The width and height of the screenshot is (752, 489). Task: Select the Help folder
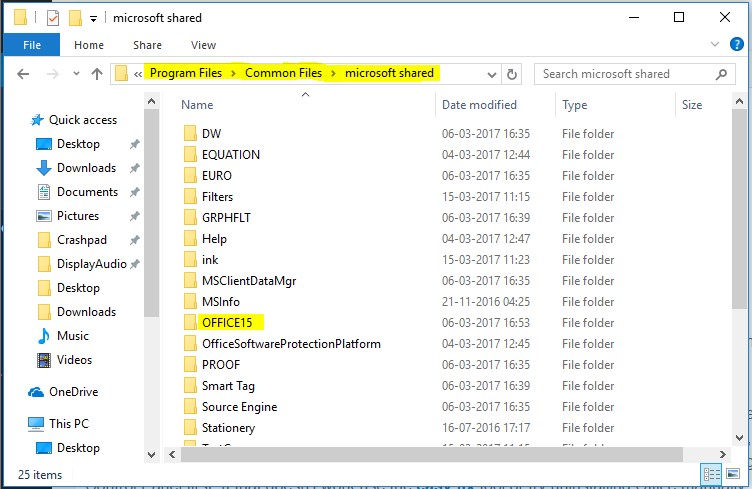(214, 239)
